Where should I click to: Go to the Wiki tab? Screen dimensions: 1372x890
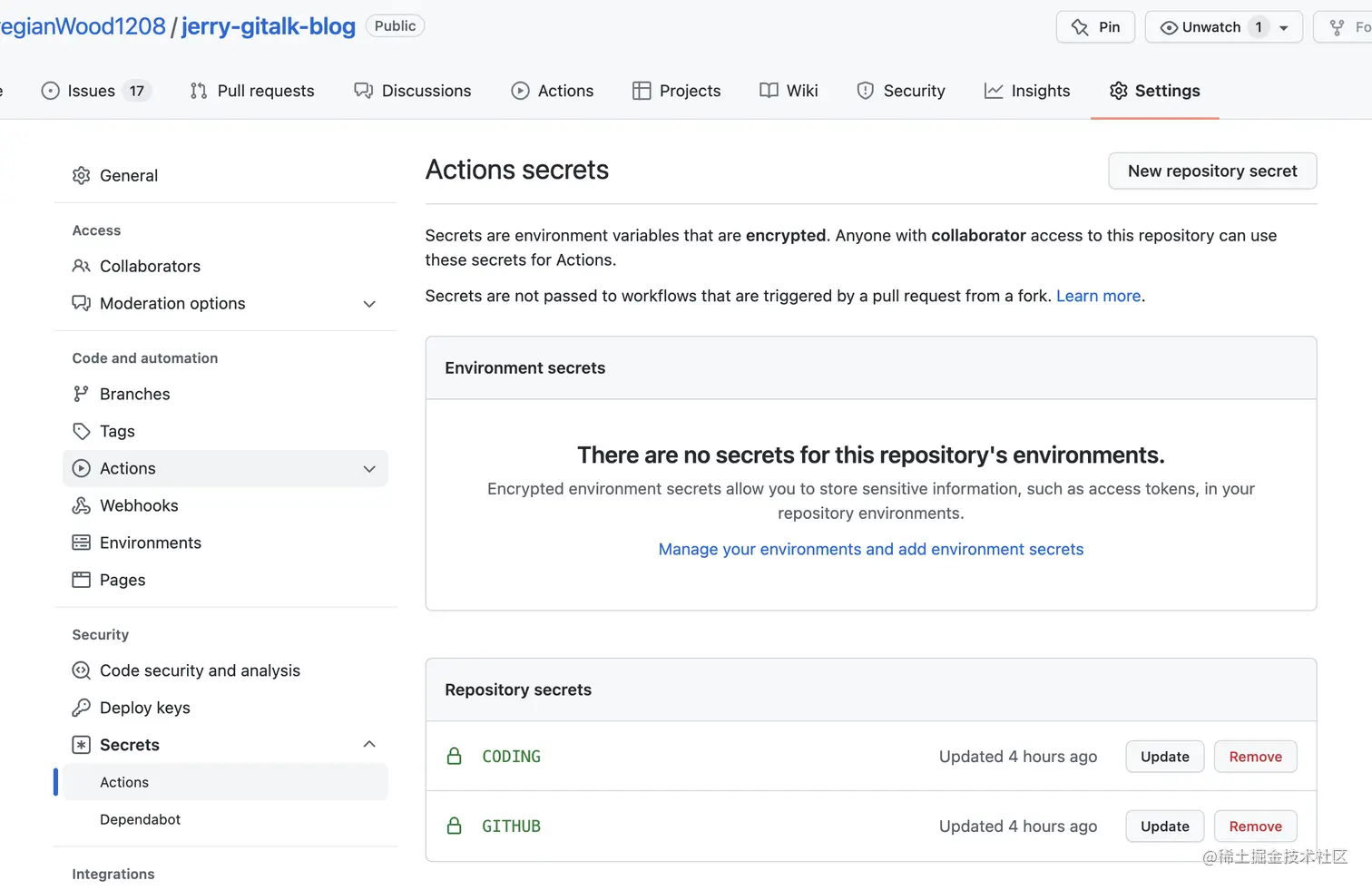pyautogui.click(x=789, y=91)
